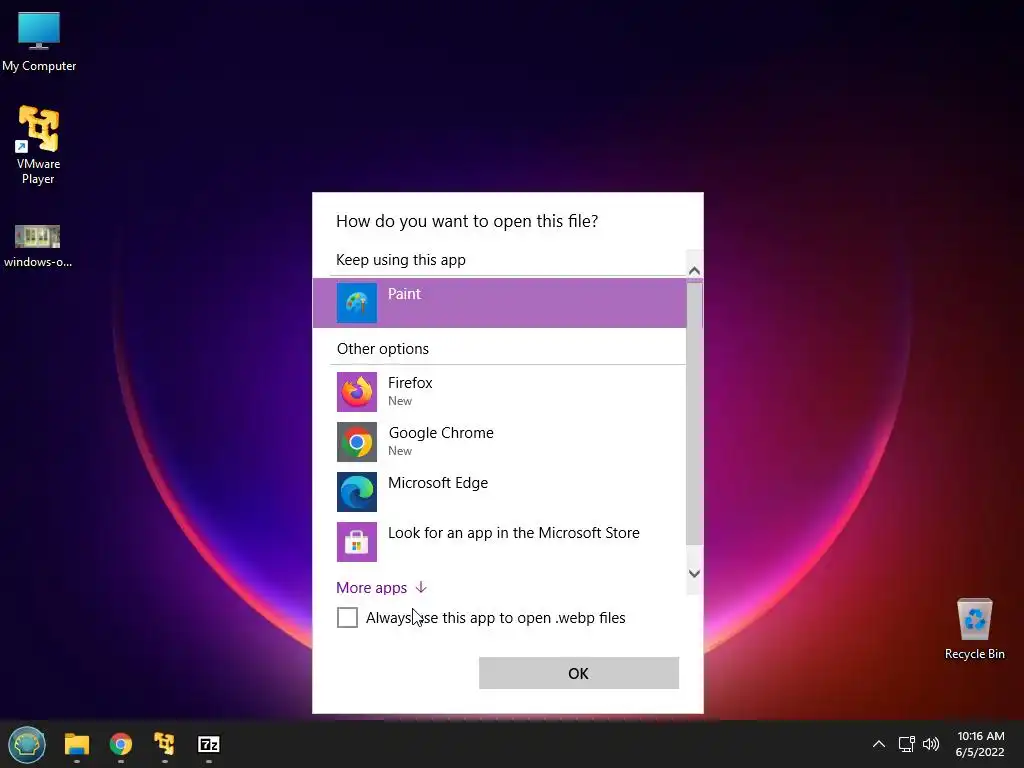Click the Microsoft Store bag icon
Image resolution: width=1024 pixels, height=768 pixels.
(x=357, y=542)
